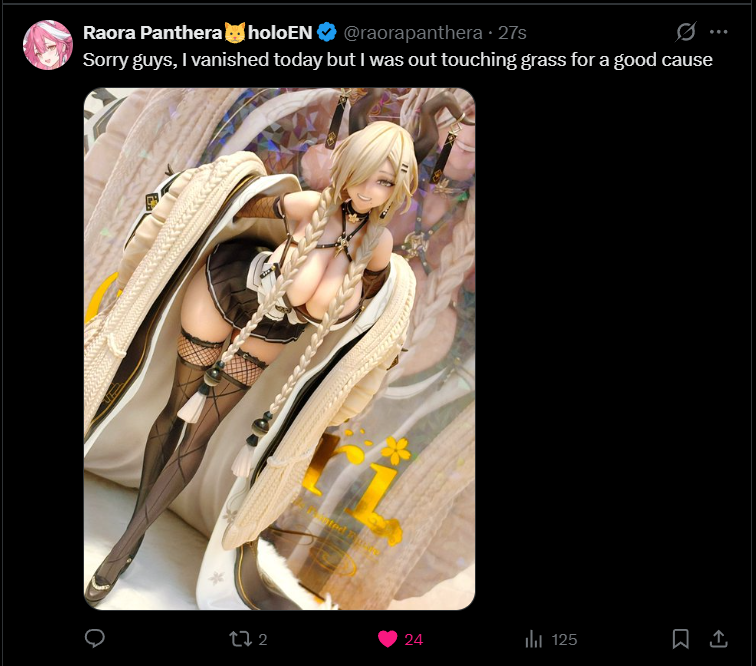Click the Raora Panthera display name
The width and height of the screenshot is (756, 666).
coord(152,33)
